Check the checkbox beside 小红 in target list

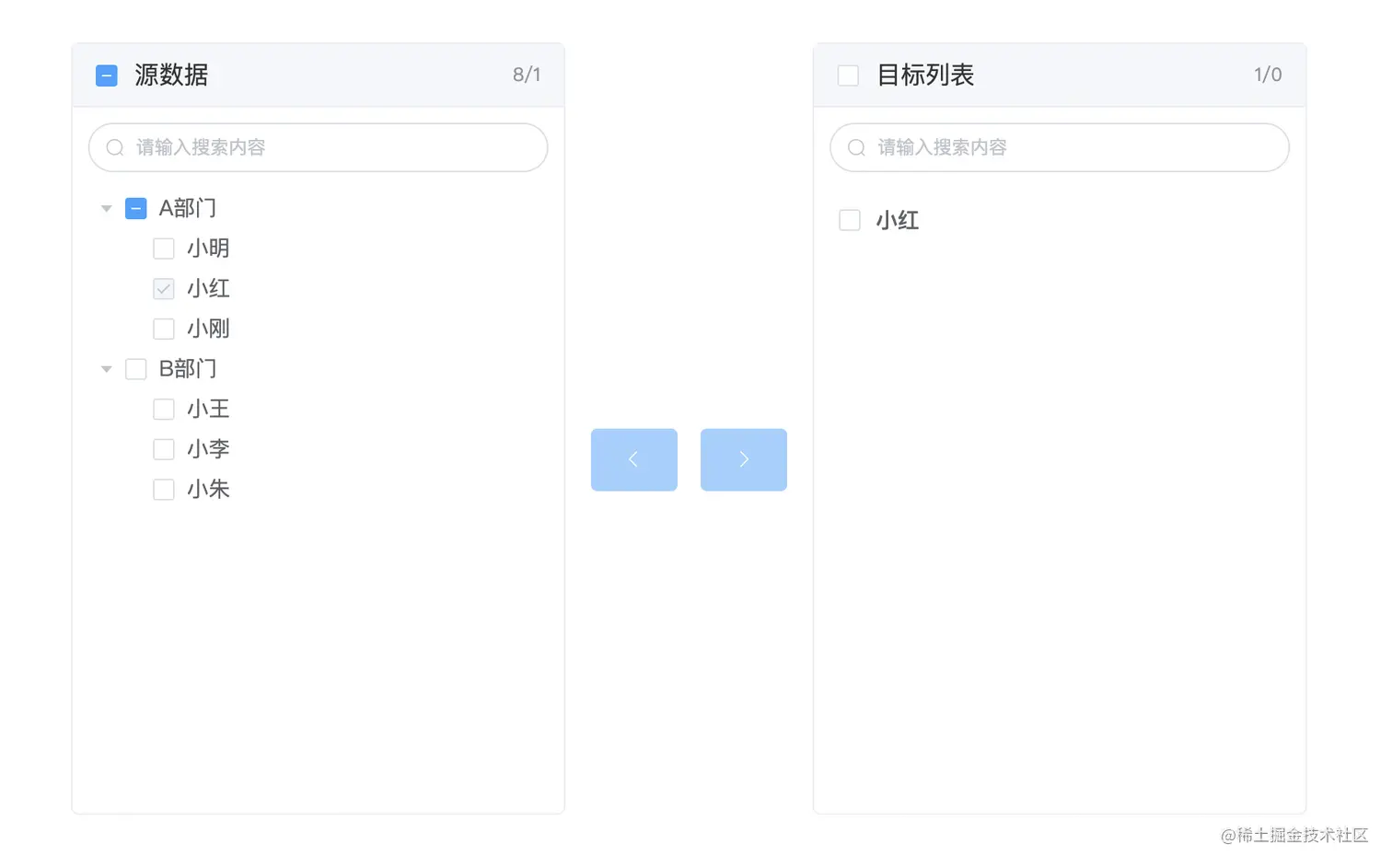coord(849,220)
